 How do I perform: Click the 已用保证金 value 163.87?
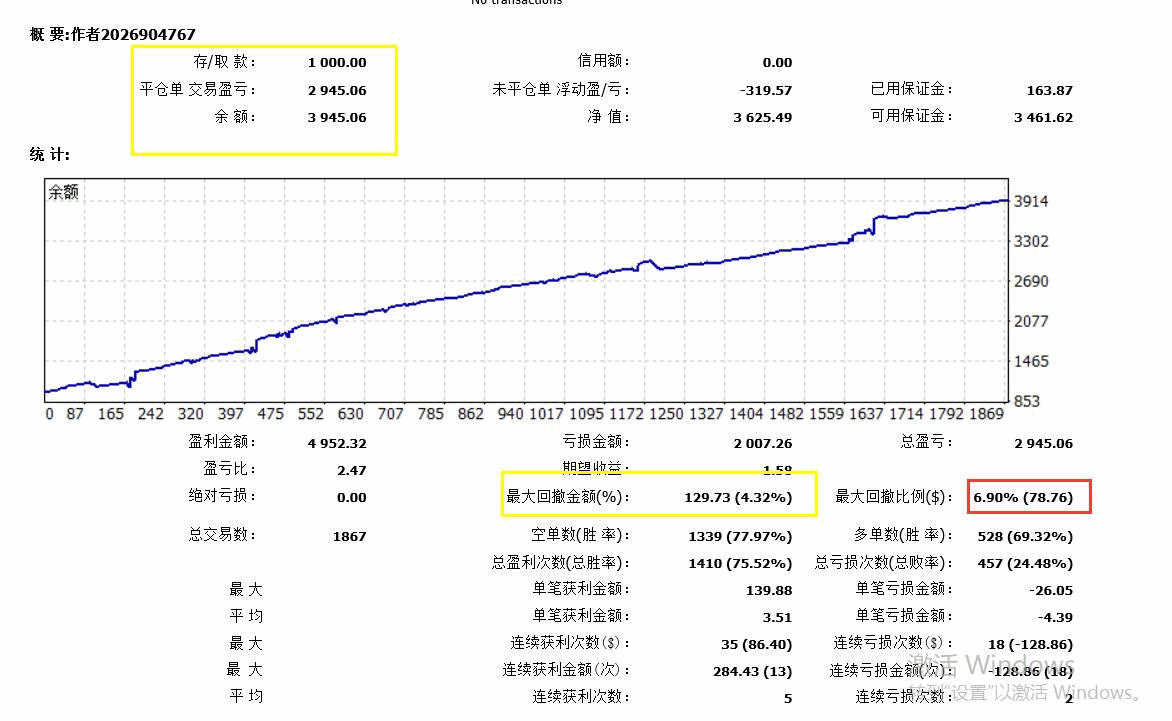tap(1049, 90)
